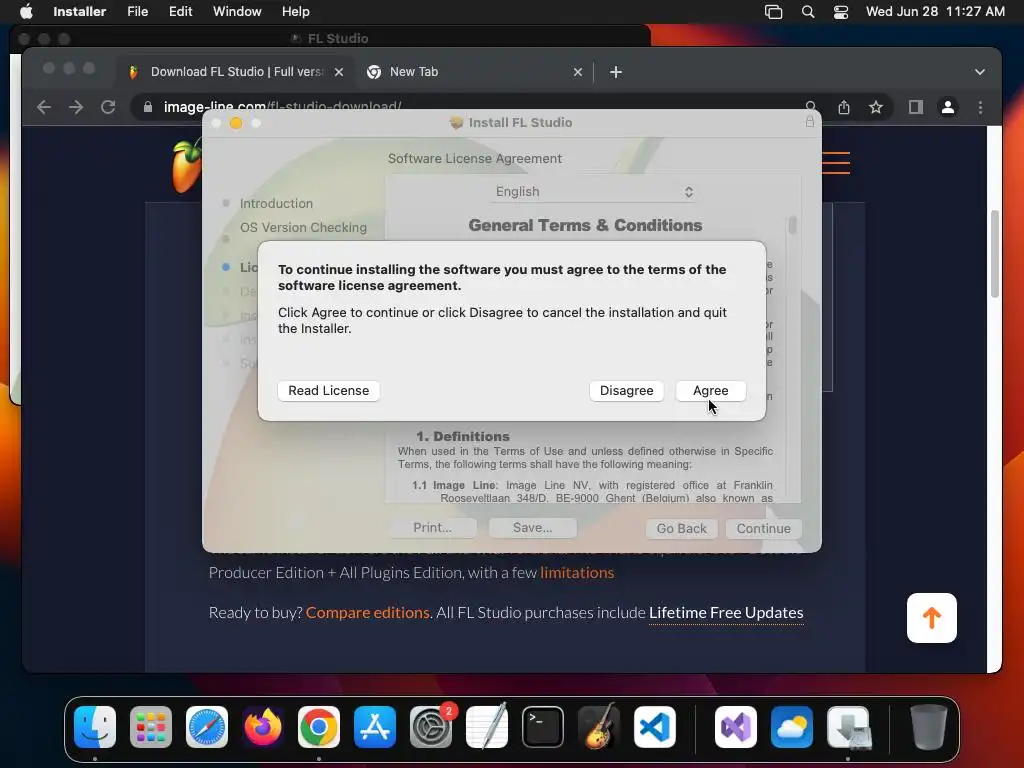This screenshot has width=1024, height=768.
Task: Select OS Version Checking step
Action: pos(303,227)
